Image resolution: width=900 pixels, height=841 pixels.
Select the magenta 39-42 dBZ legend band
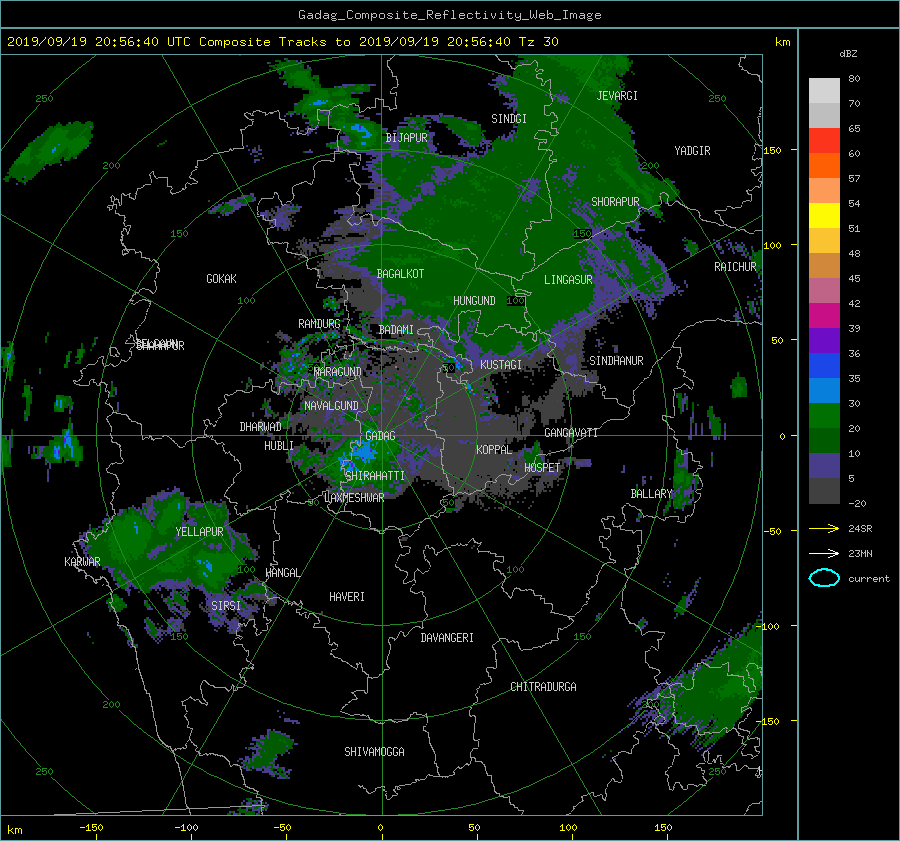(x=824, y=315)
